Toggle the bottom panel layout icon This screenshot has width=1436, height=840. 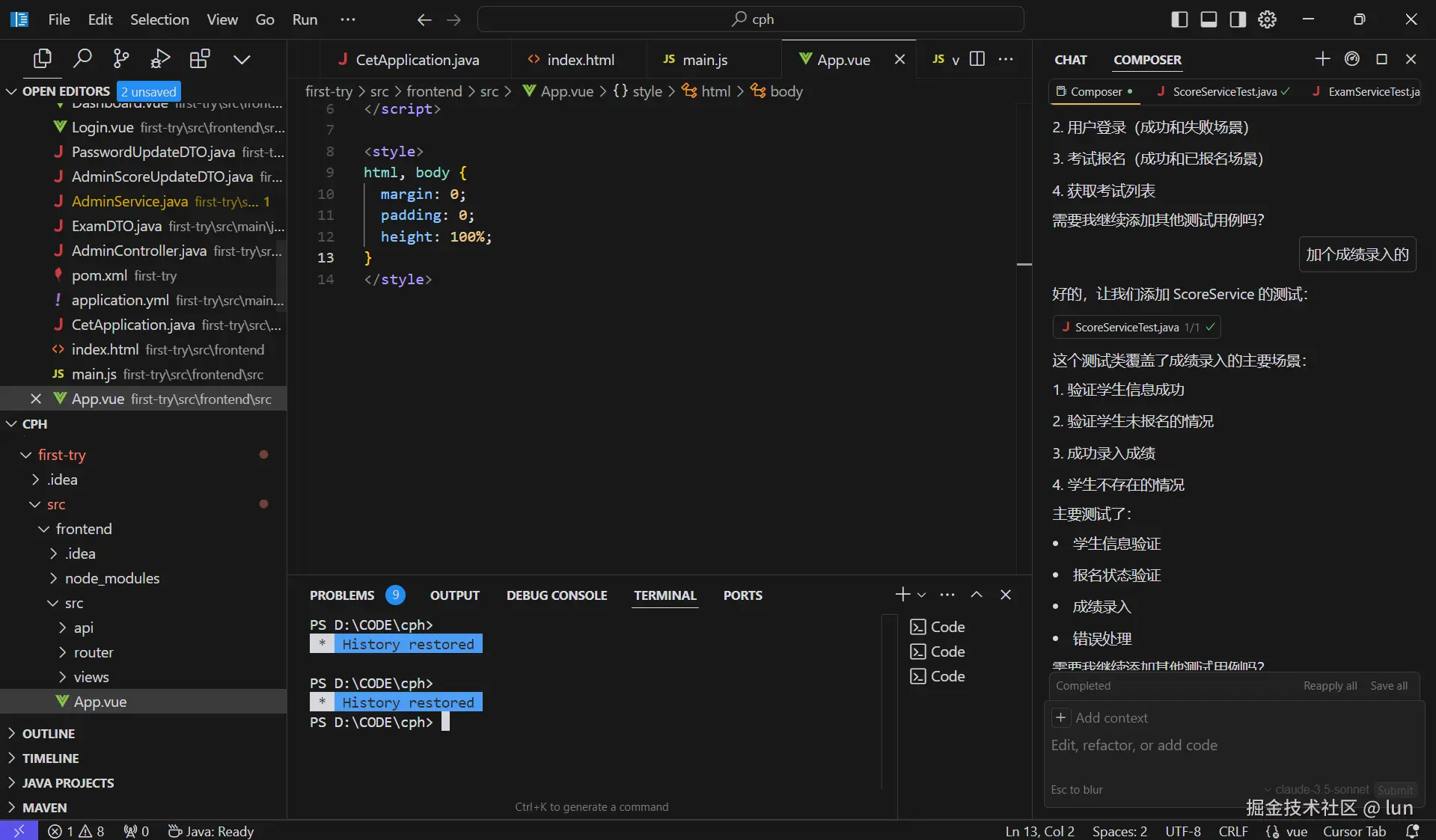point(1209,19)
